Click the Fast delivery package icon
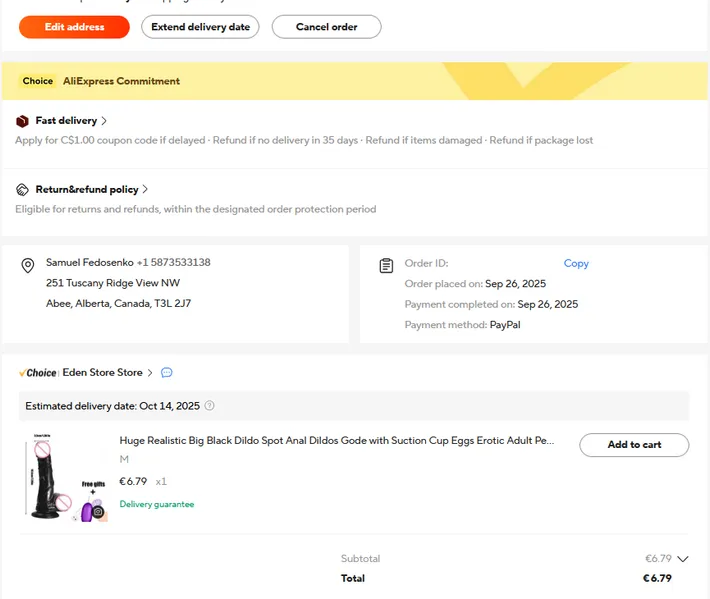Screen dimensions: 710x599 point(22,121)
